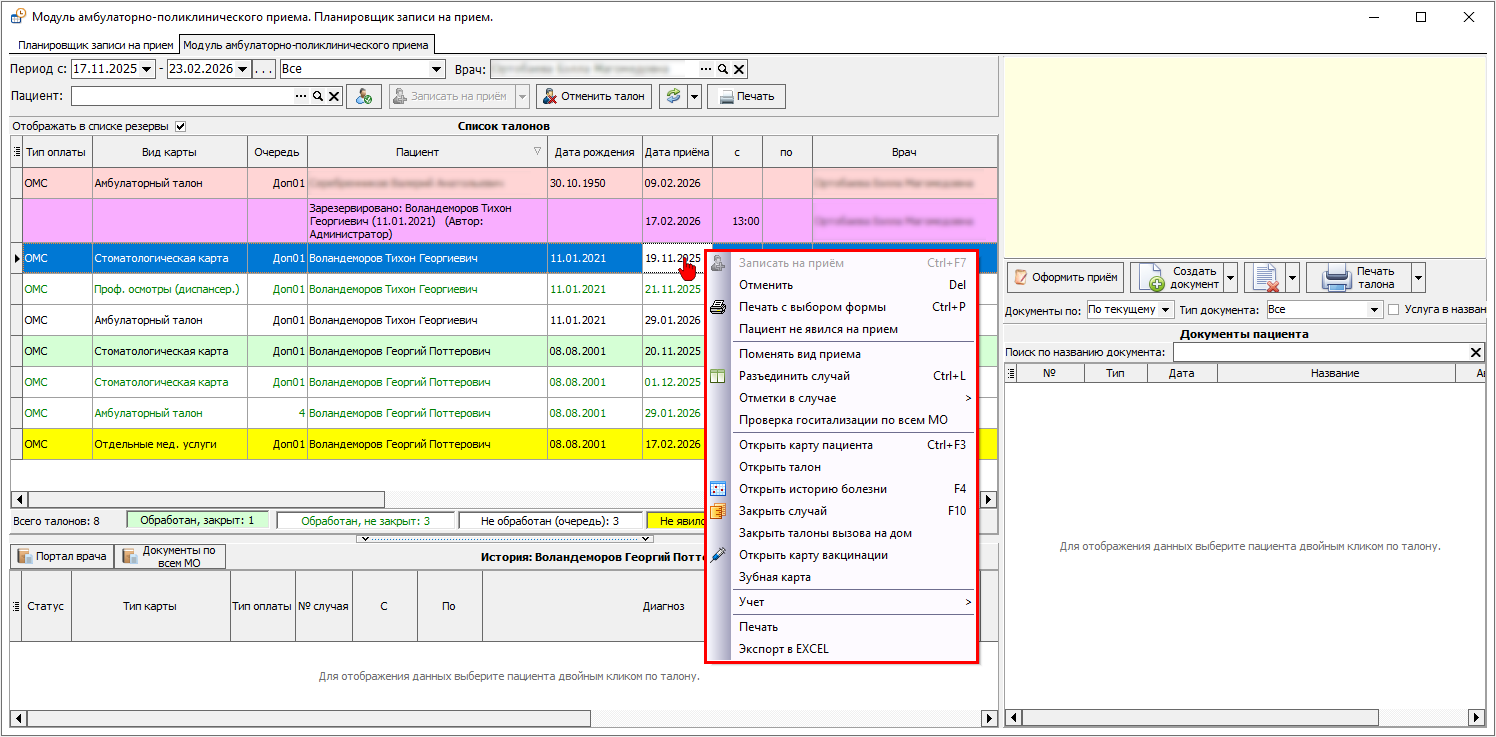This screenshot has width=1496, height=737.
Task: Click the green refresh arrows icon
Action: [x=673, y=96]
